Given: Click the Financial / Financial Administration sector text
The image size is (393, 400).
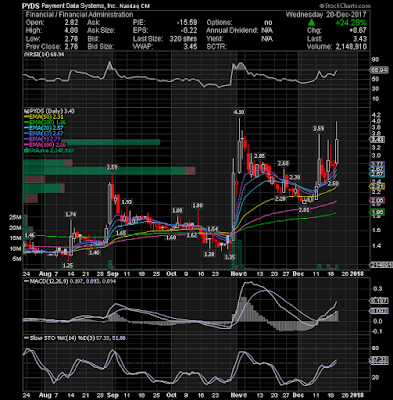Looking at the screenshot, I should tap(79, 15).
